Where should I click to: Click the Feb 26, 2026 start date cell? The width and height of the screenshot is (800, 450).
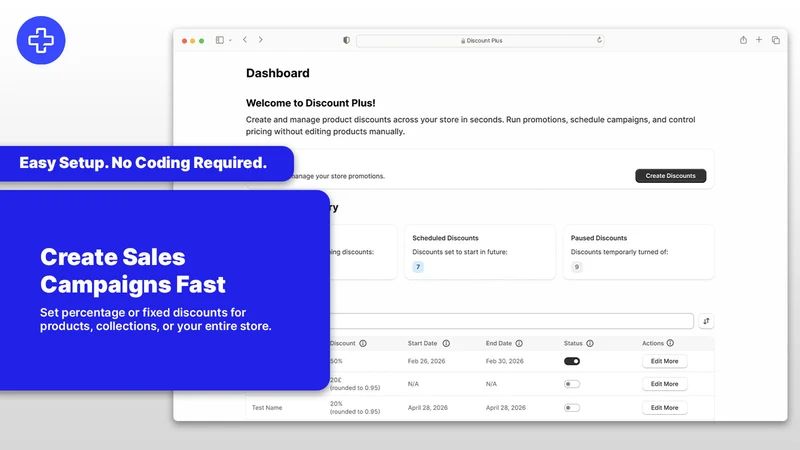tap(426, 361)
